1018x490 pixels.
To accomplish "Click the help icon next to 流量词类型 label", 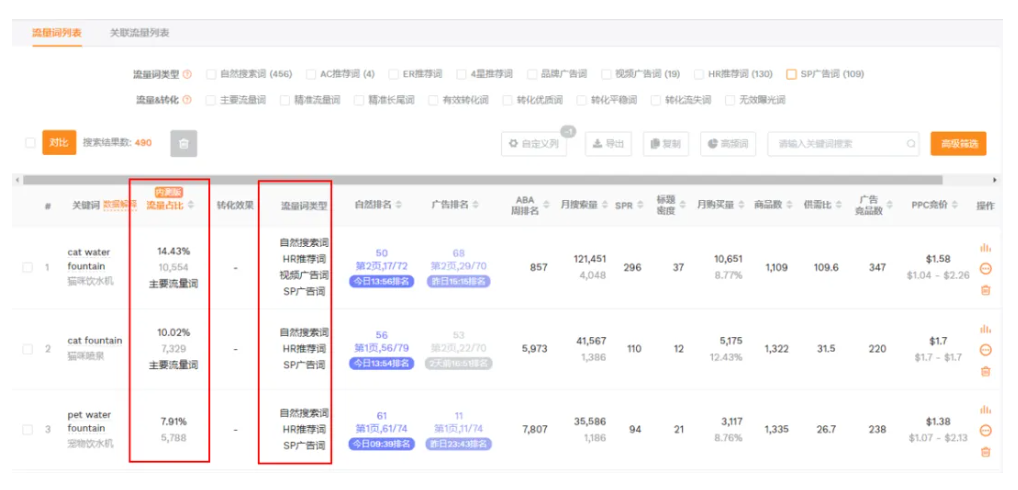I will point(188,74).
